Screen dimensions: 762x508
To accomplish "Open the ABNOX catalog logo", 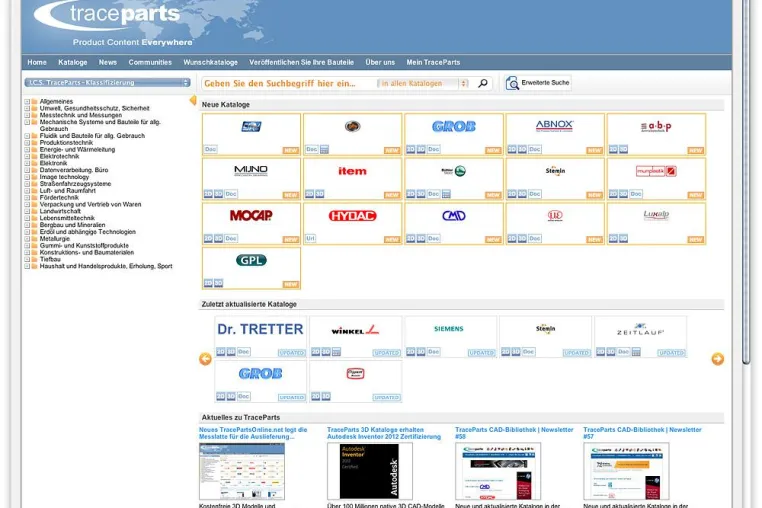I will tap(554, 126).
